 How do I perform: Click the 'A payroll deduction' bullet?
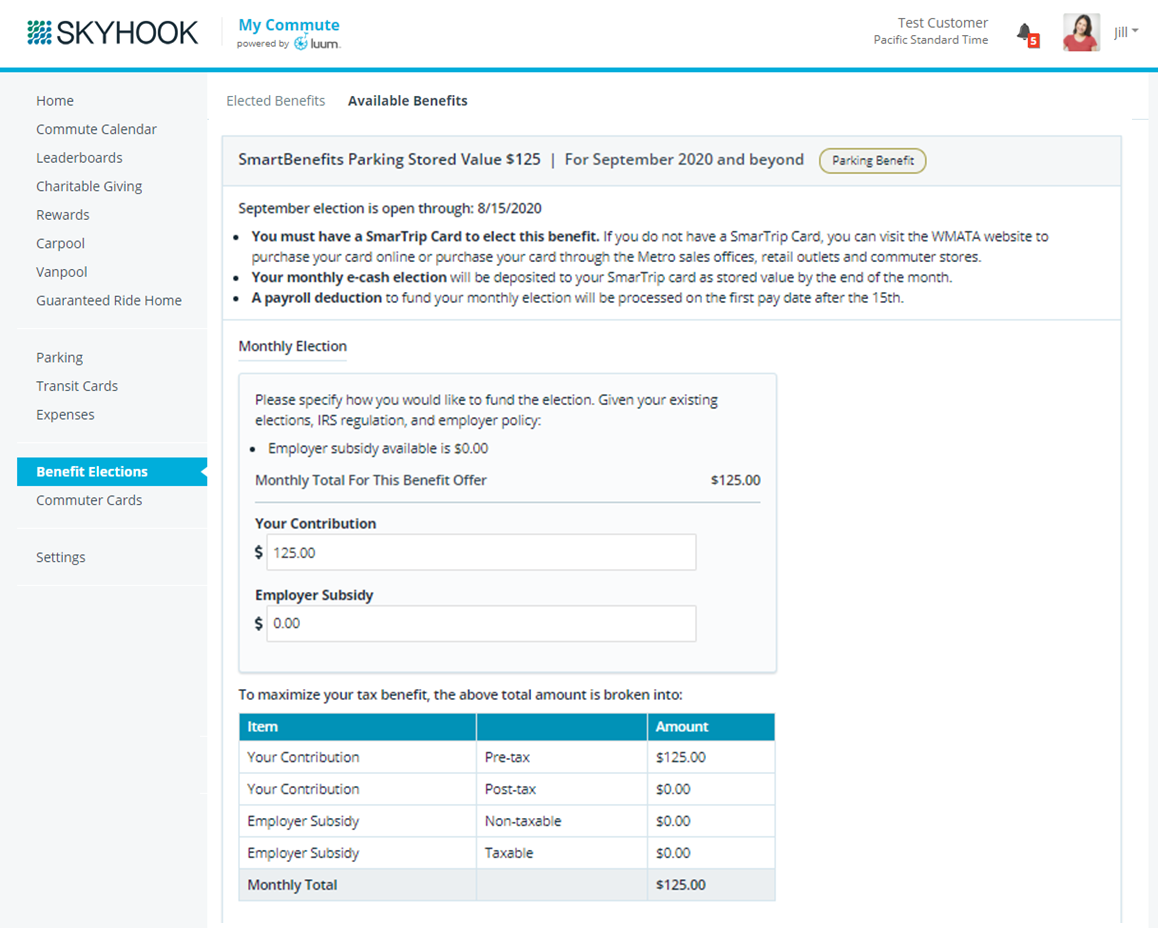coord(578,298)
